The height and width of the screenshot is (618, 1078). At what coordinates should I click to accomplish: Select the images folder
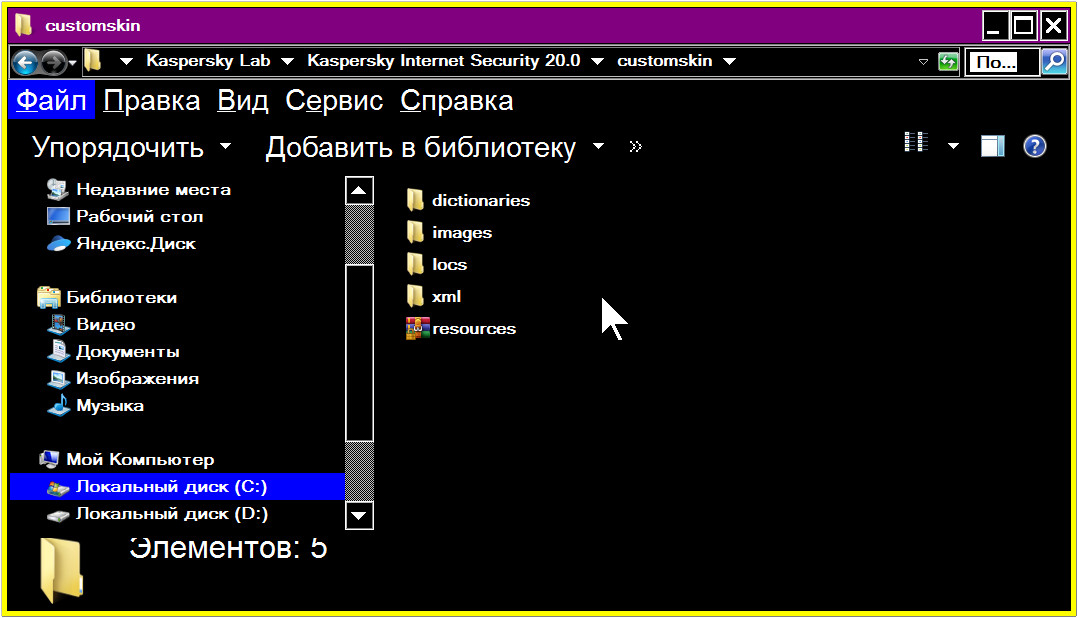[x=461, y=233]
